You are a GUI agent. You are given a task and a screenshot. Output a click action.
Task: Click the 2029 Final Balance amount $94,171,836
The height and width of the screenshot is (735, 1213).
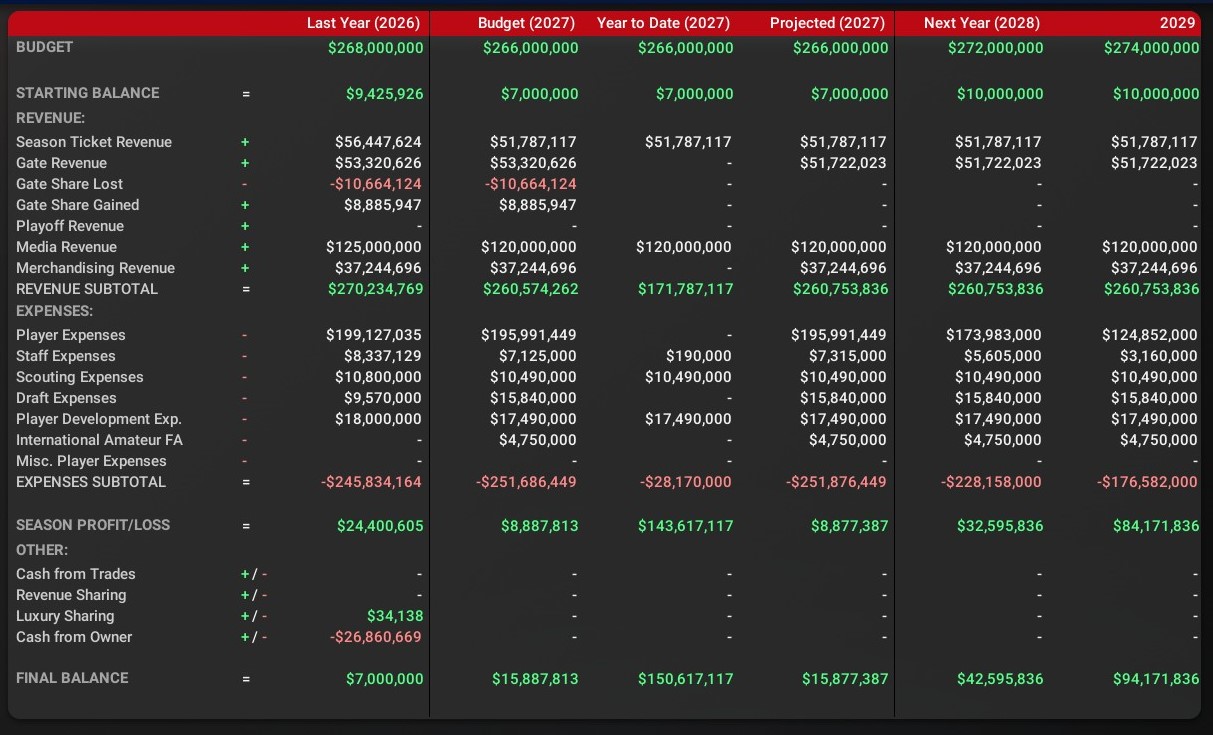1155,679
